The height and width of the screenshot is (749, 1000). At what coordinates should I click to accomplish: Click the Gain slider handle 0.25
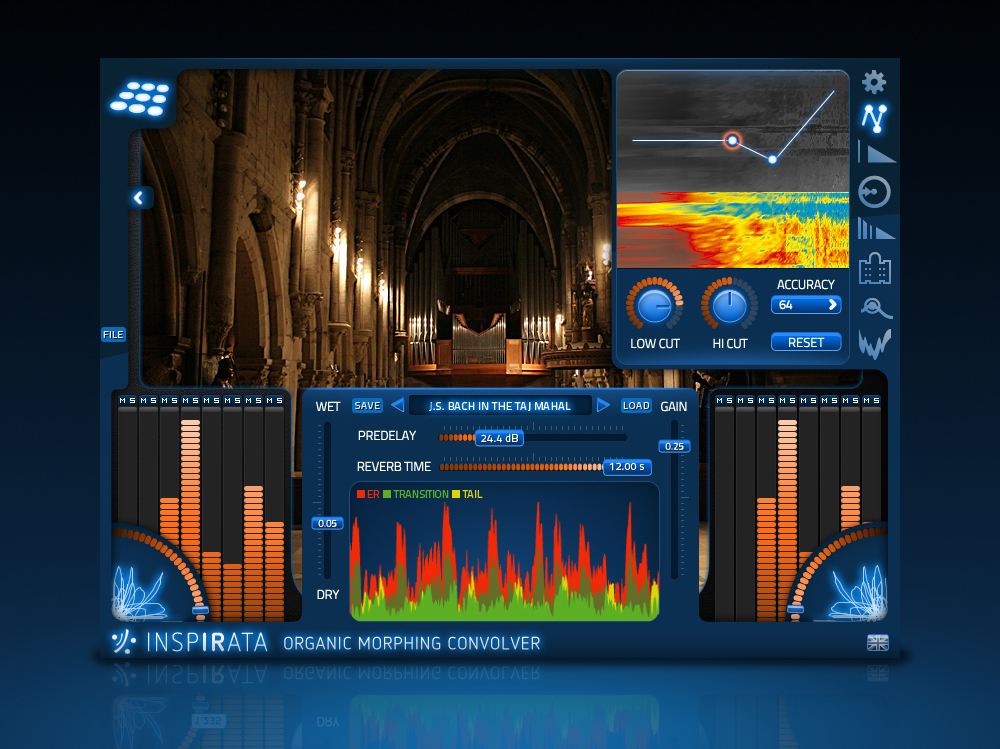tap(674, 446)
